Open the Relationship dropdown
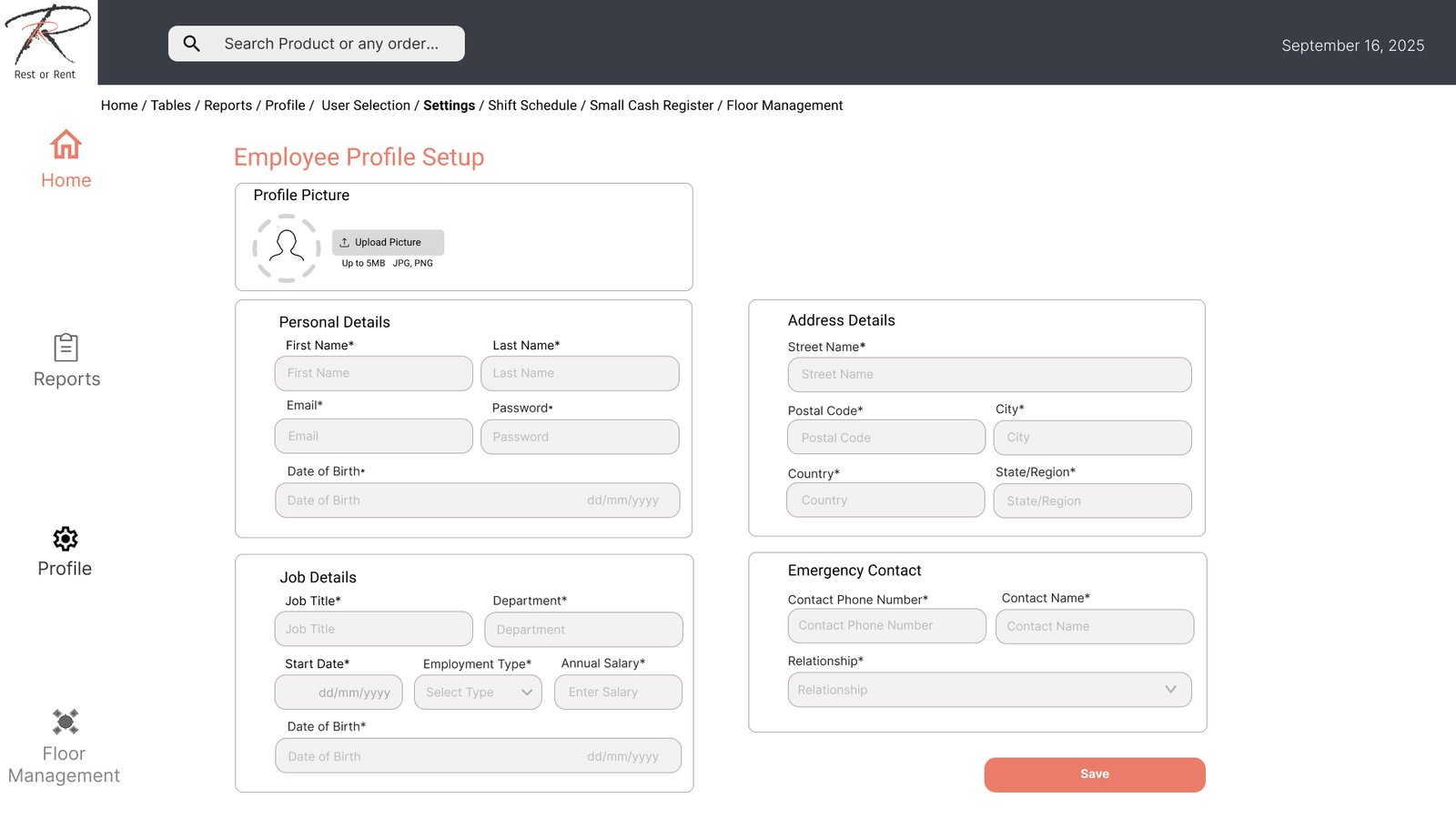Image resolution: width=1456 pixels, height=819 pixels. (989, 690)
